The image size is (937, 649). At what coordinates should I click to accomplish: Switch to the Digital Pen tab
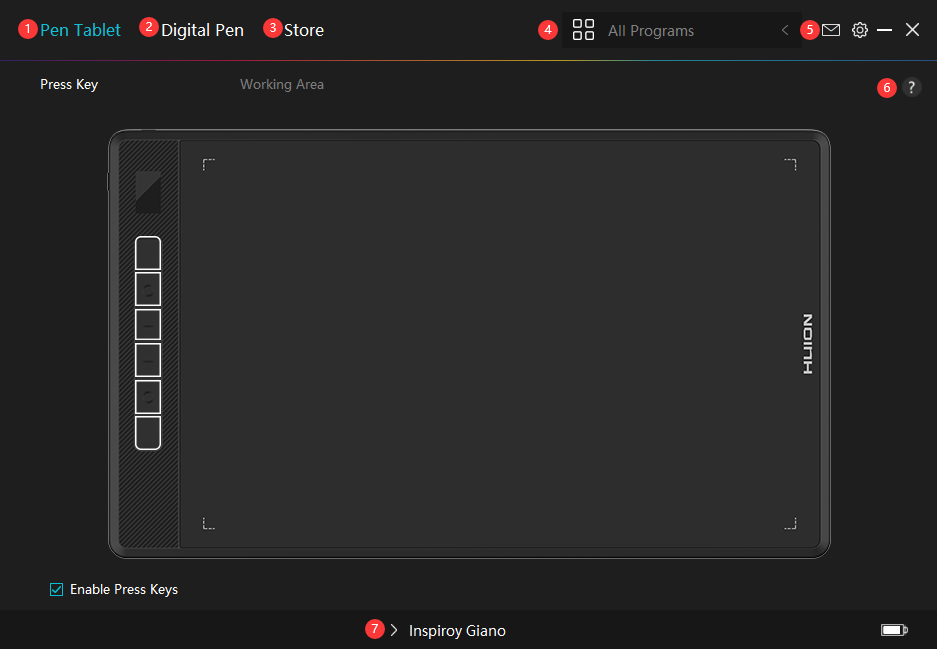[202, 30]
